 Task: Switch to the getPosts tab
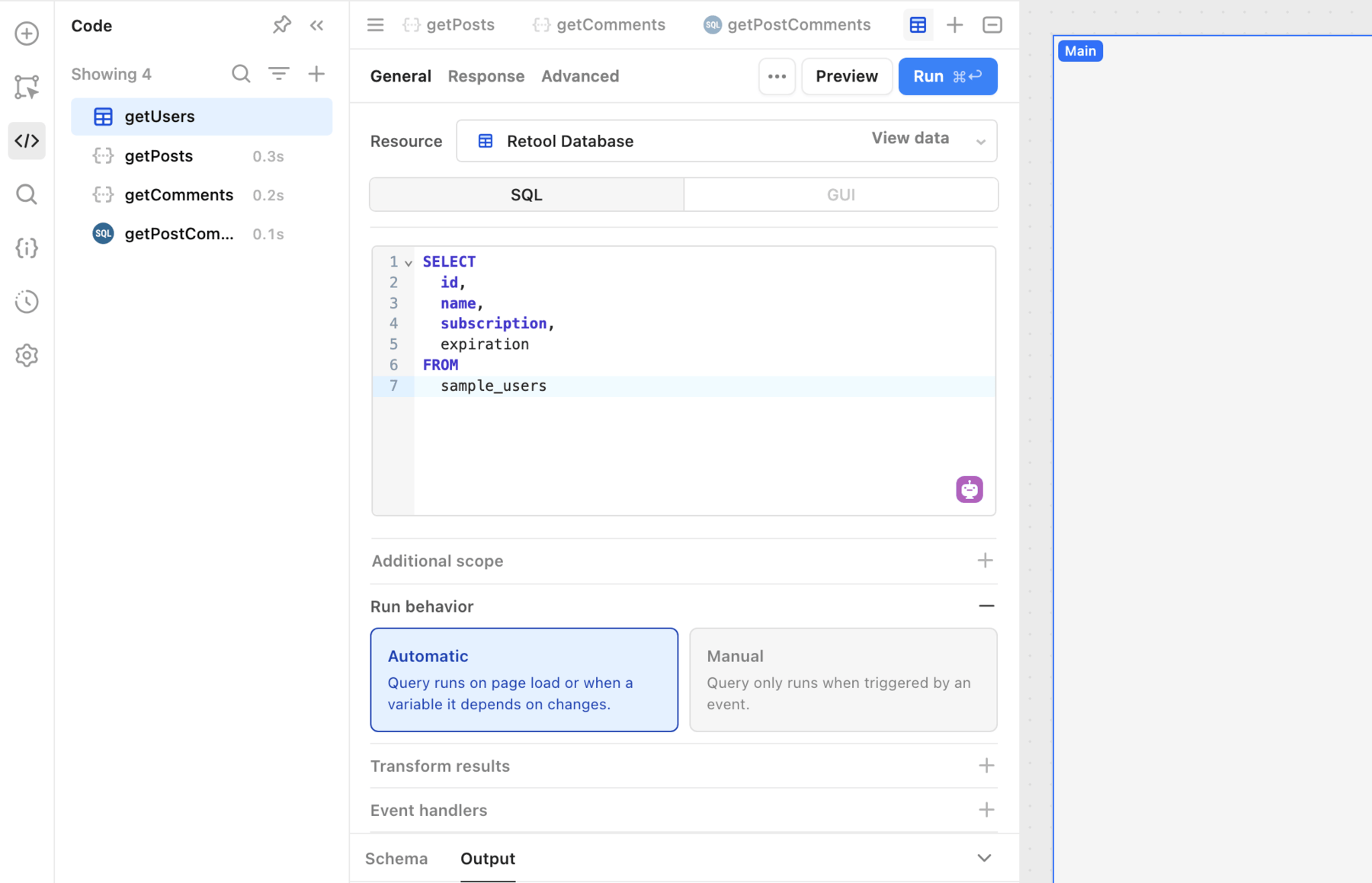click(x=449, y=25)
